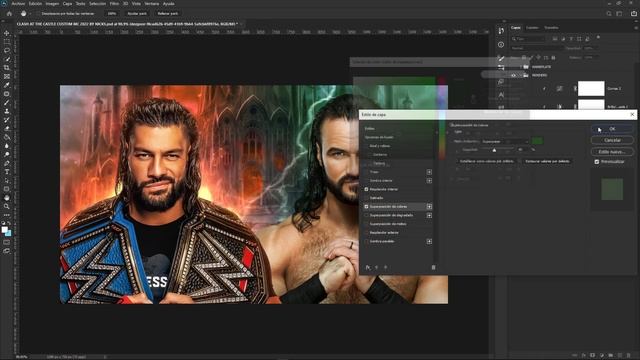Switch to the Canales tab

tap(532, 28)
